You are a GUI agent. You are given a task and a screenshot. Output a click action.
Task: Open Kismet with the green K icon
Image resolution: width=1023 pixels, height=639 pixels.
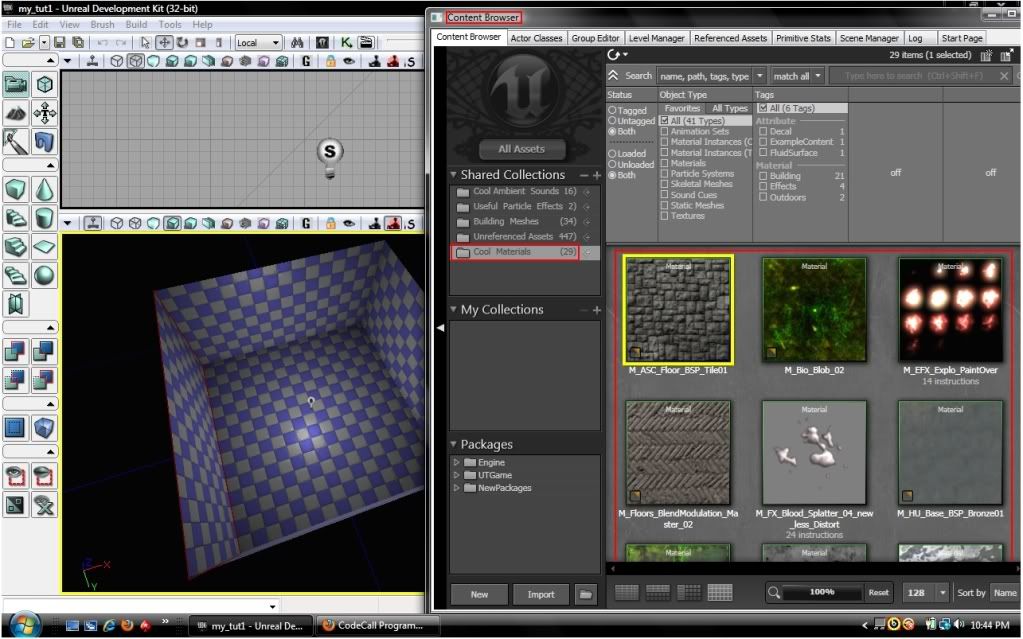(x=346, y=43)
